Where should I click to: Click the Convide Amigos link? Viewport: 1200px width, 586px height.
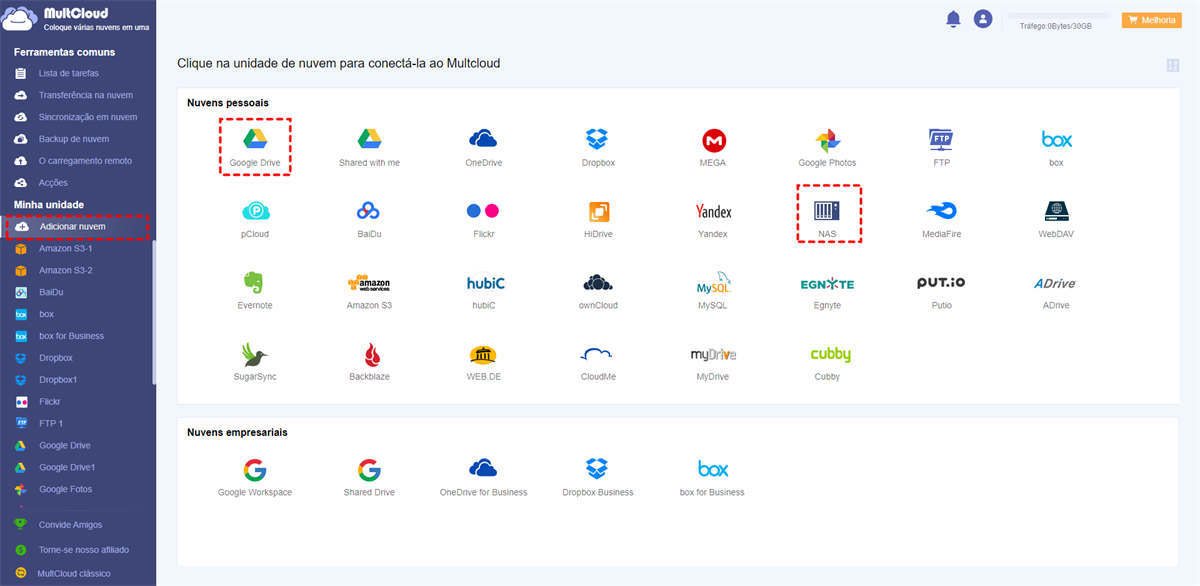tap(70, 524)
